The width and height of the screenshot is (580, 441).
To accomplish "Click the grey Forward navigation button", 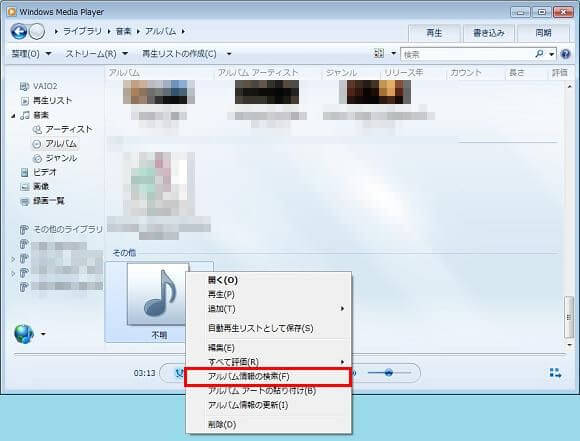I will click(x=37, y=31).
